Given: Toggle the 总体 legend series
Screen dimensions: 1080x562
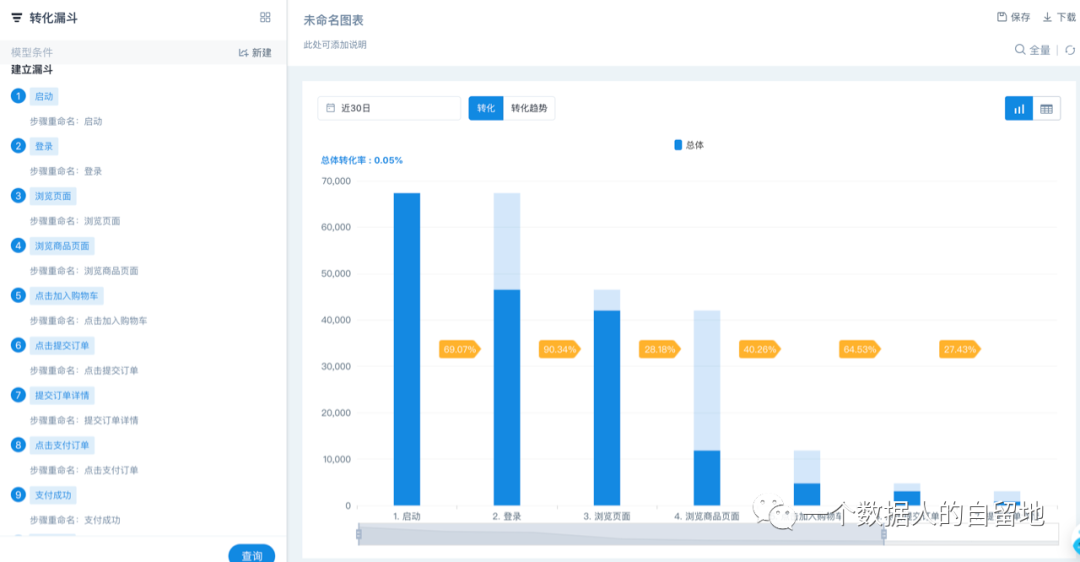Looking at the screenshot, I should 689,145.
